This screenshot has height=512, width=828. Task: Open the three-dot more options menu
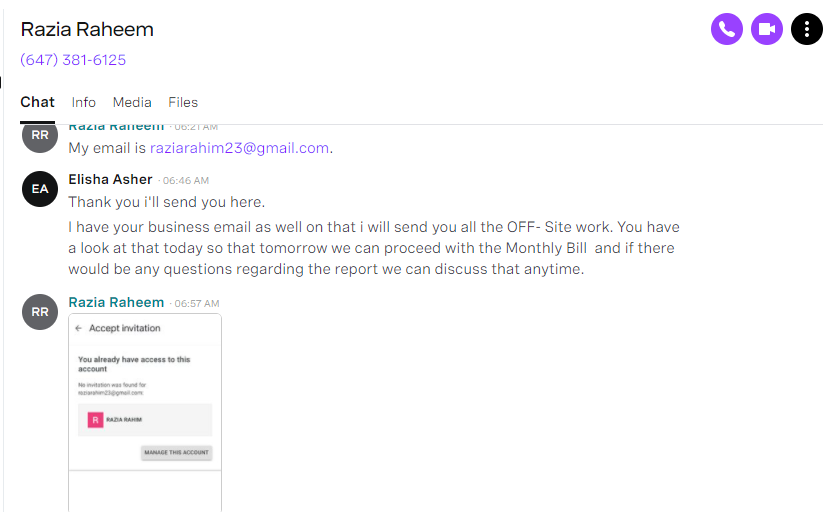coord(806,29)
